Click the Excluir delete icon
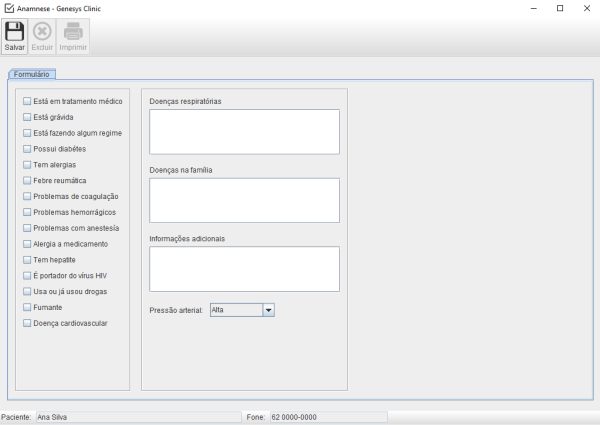The width and height of the screenshot is (600, 425). tap(42, 31)
